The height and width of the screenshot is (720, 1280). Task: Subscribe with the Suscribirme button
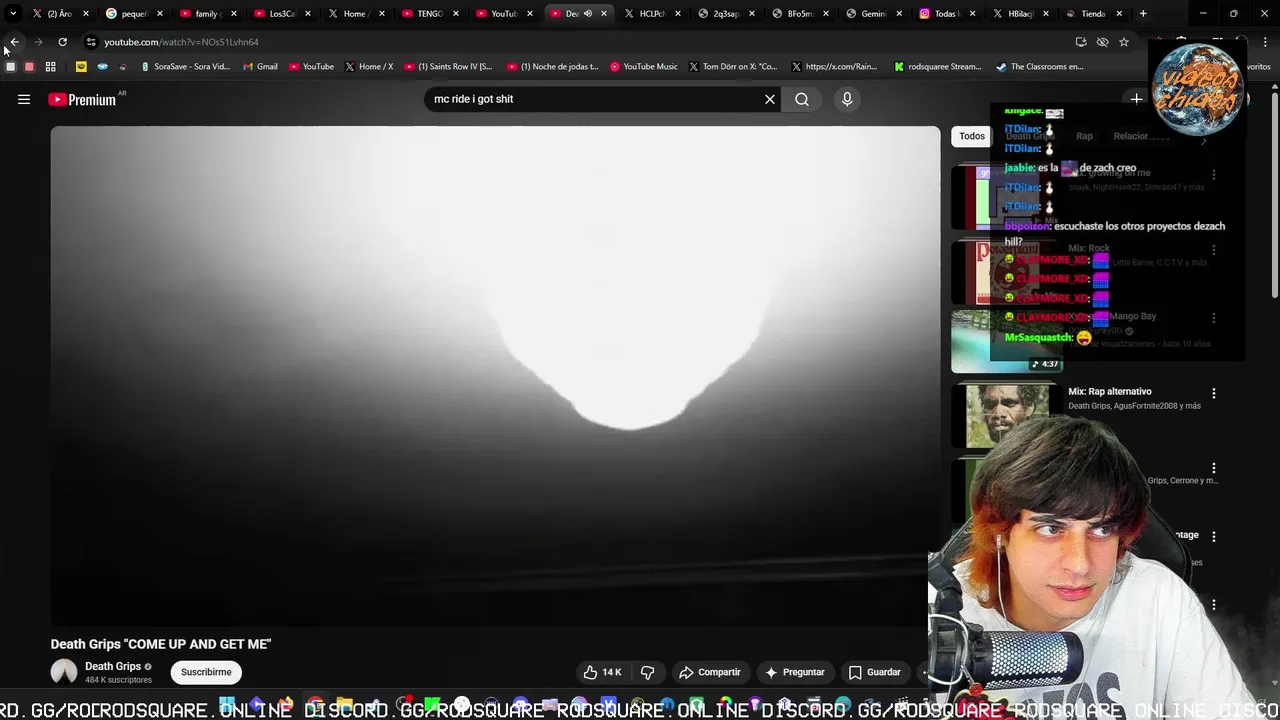206,672
